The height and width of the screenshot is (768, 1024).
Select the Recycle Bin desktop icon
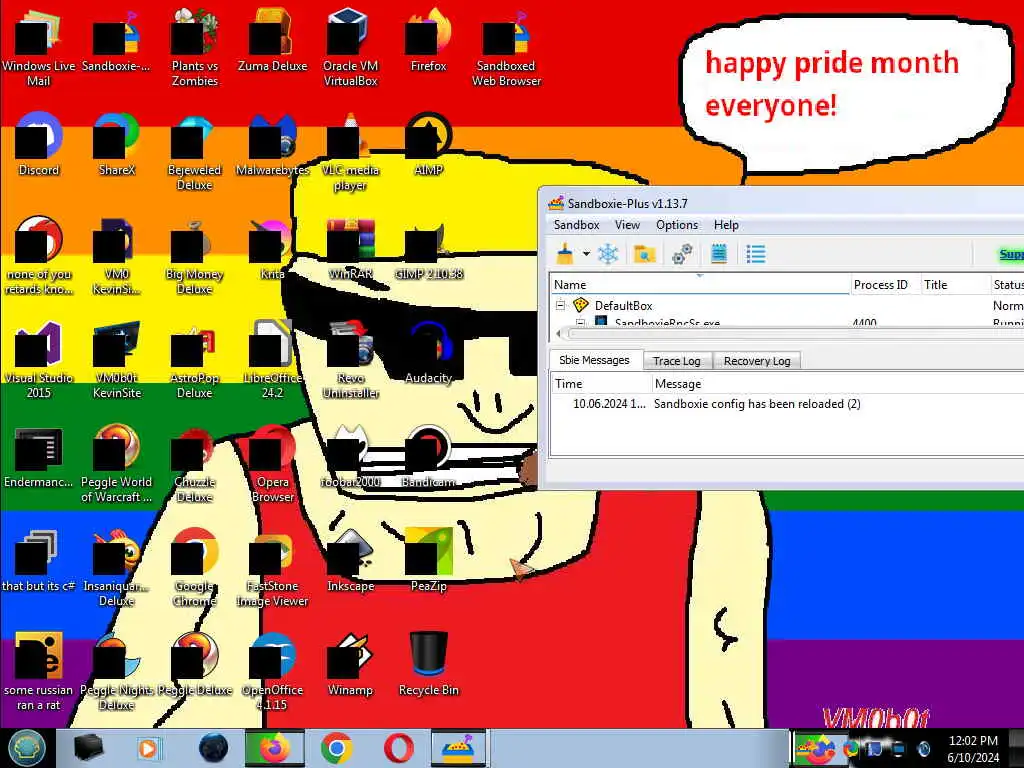pyautogui.click(x=428, y=665)
